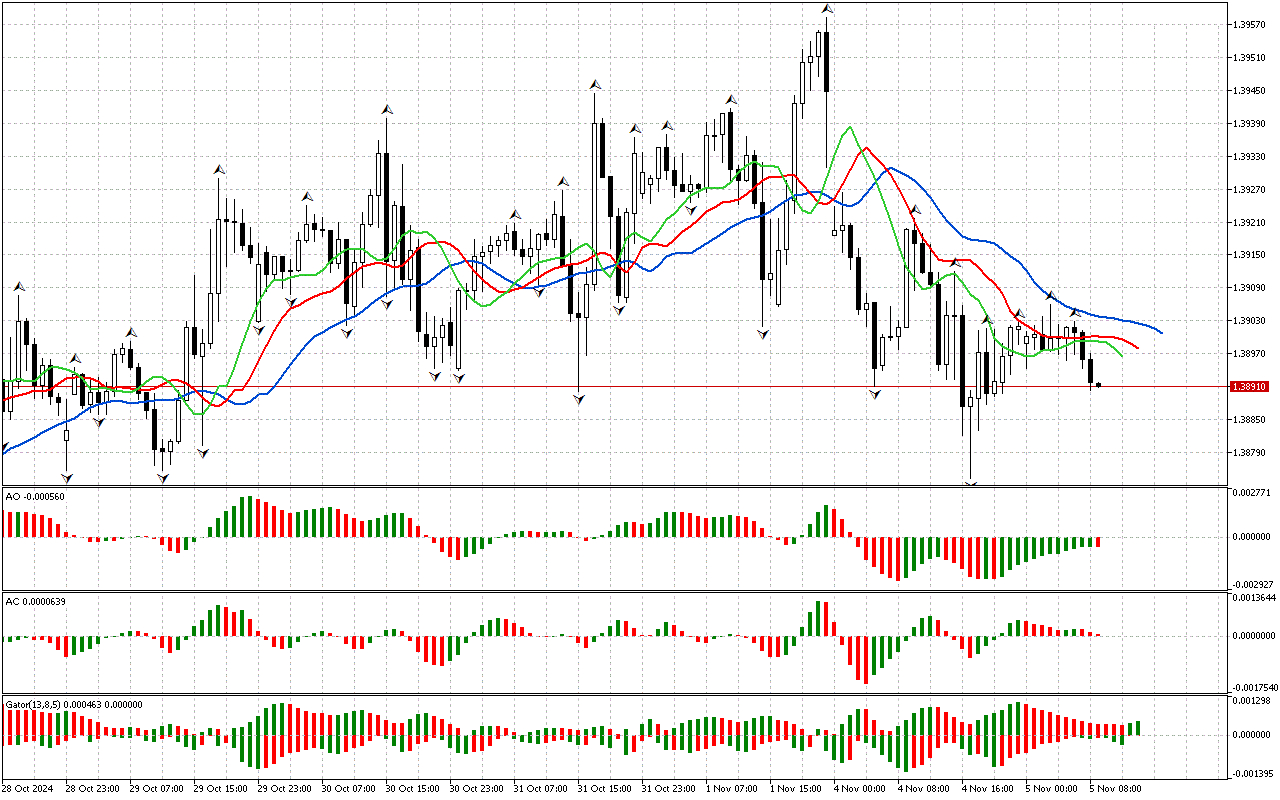The height and width of the screenshot is (800, 1280).
Task: Select the 4 Nov 08:00 time label
Action: pyautogui.click(x=924, y=789)
